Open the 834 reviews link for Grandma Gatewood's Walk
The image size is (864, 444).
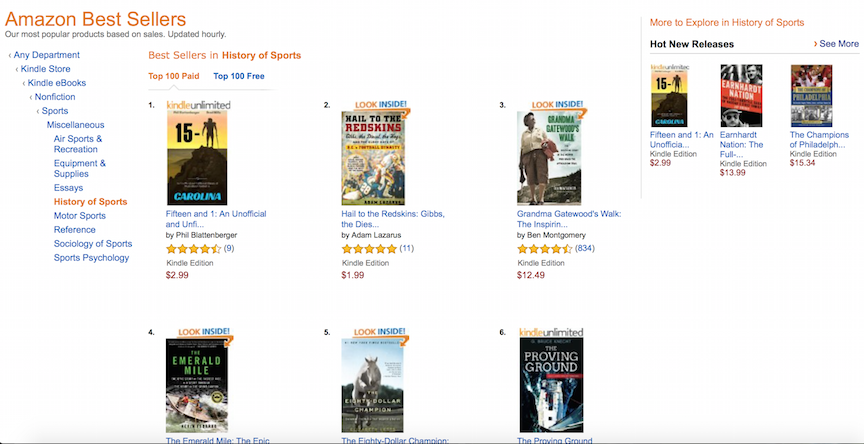tap(585, 248)
